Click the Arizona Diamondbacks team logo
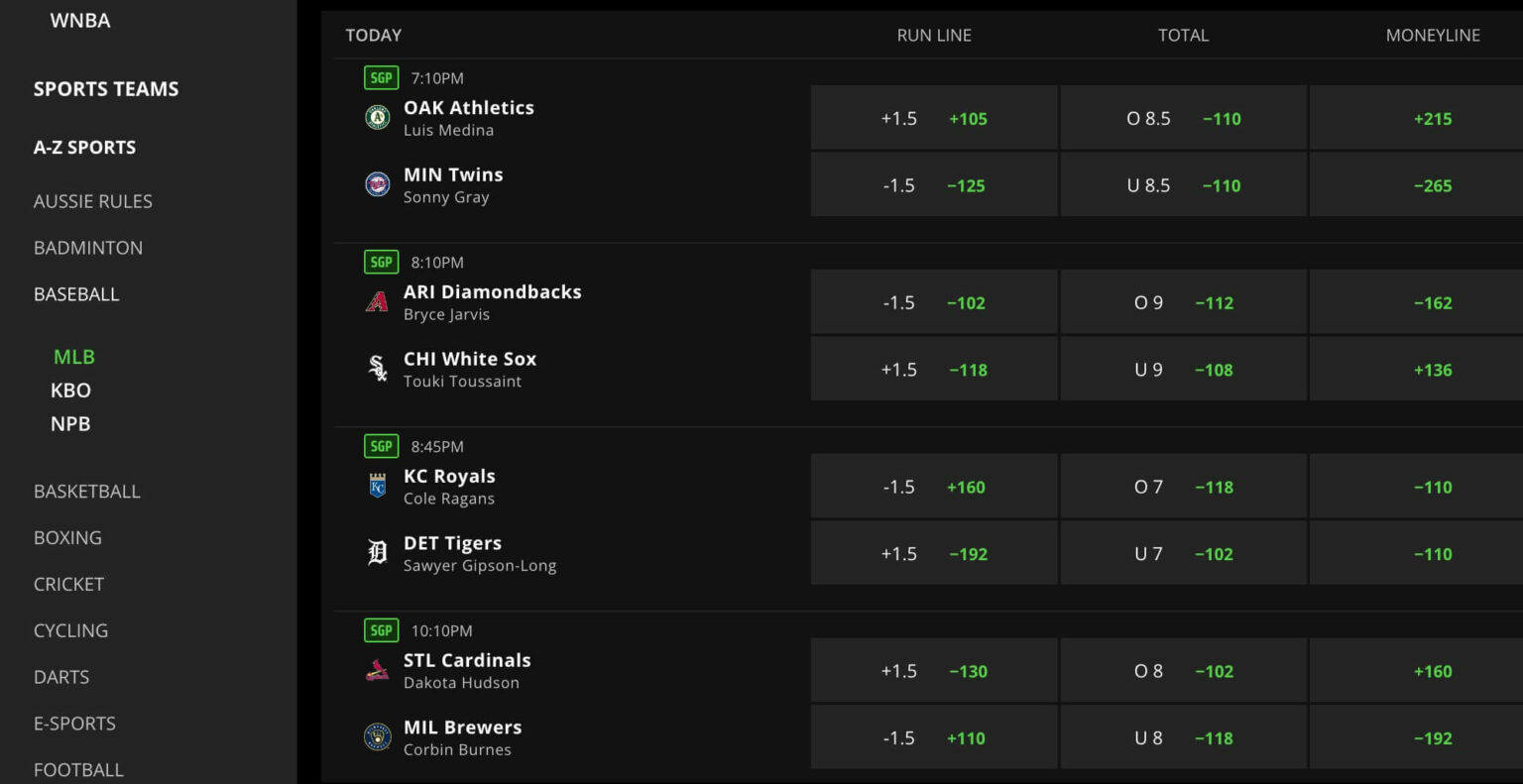Viewport: 1523px width, 784px height. pyautogui.click(x=377, y=301)
